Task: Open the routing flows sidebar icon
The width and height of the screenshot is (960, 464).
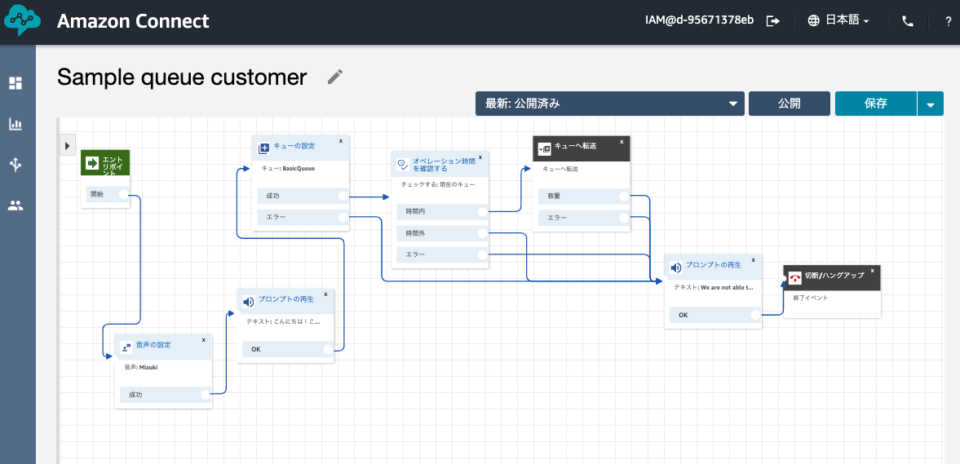Action: click(15, 165)
